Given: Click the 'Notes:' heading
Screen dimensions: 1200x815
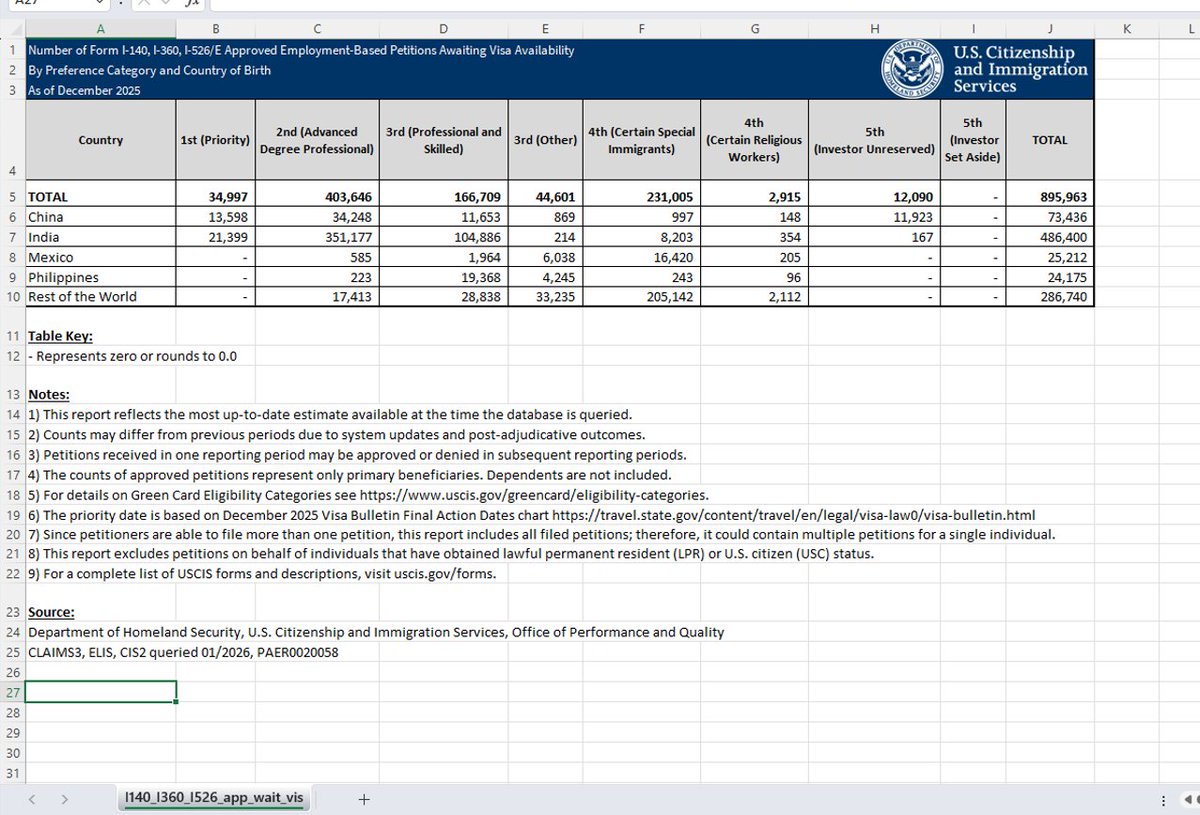Looking at the screenshot, I should tap(49, 395).
